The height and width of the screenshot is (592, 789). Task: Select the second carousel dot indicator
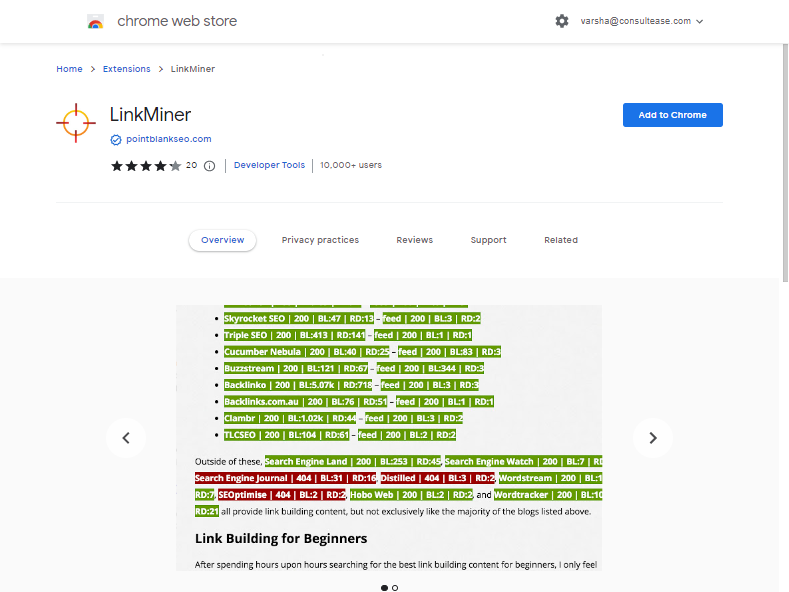coord(395,587)
